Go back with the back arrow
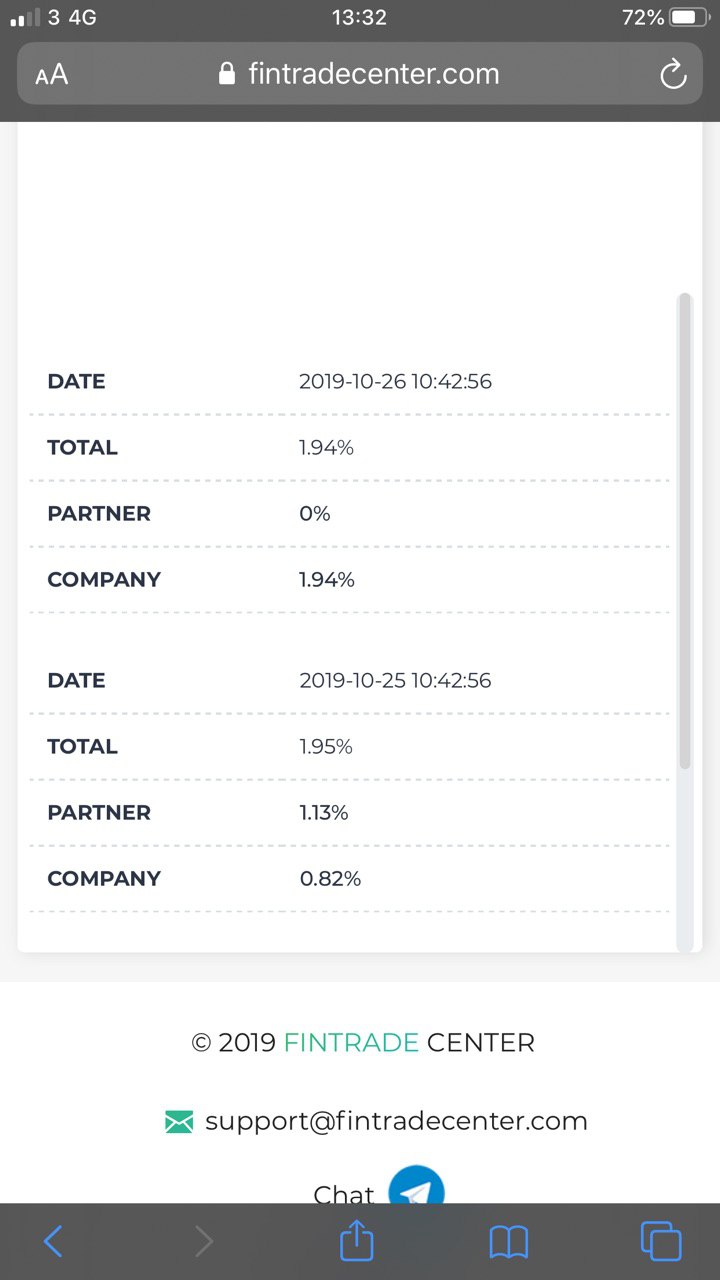Viewport: 720px width, 1280px height. (x=53, y=1241)
